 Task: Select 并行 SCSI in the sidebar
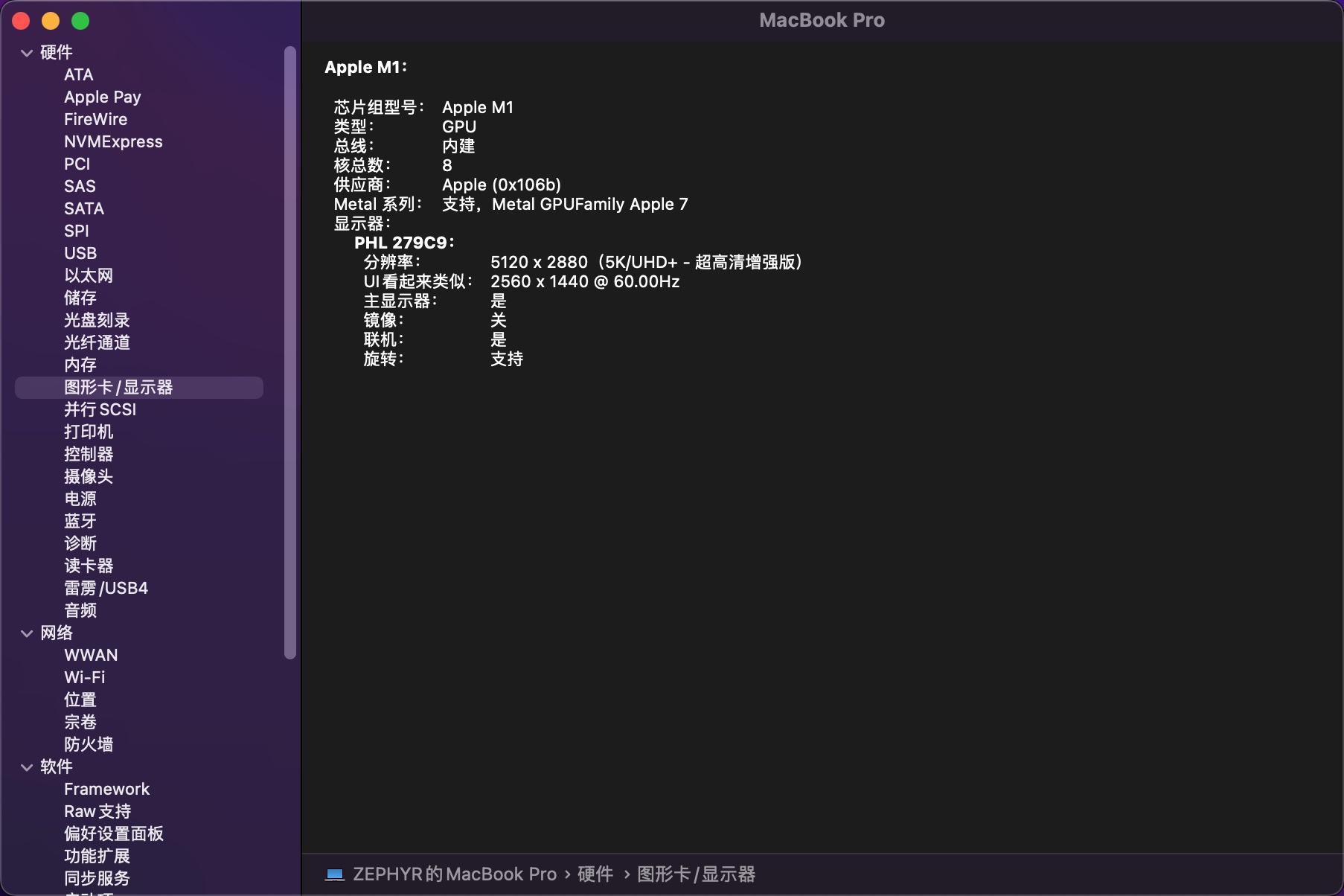click(100, 410)
